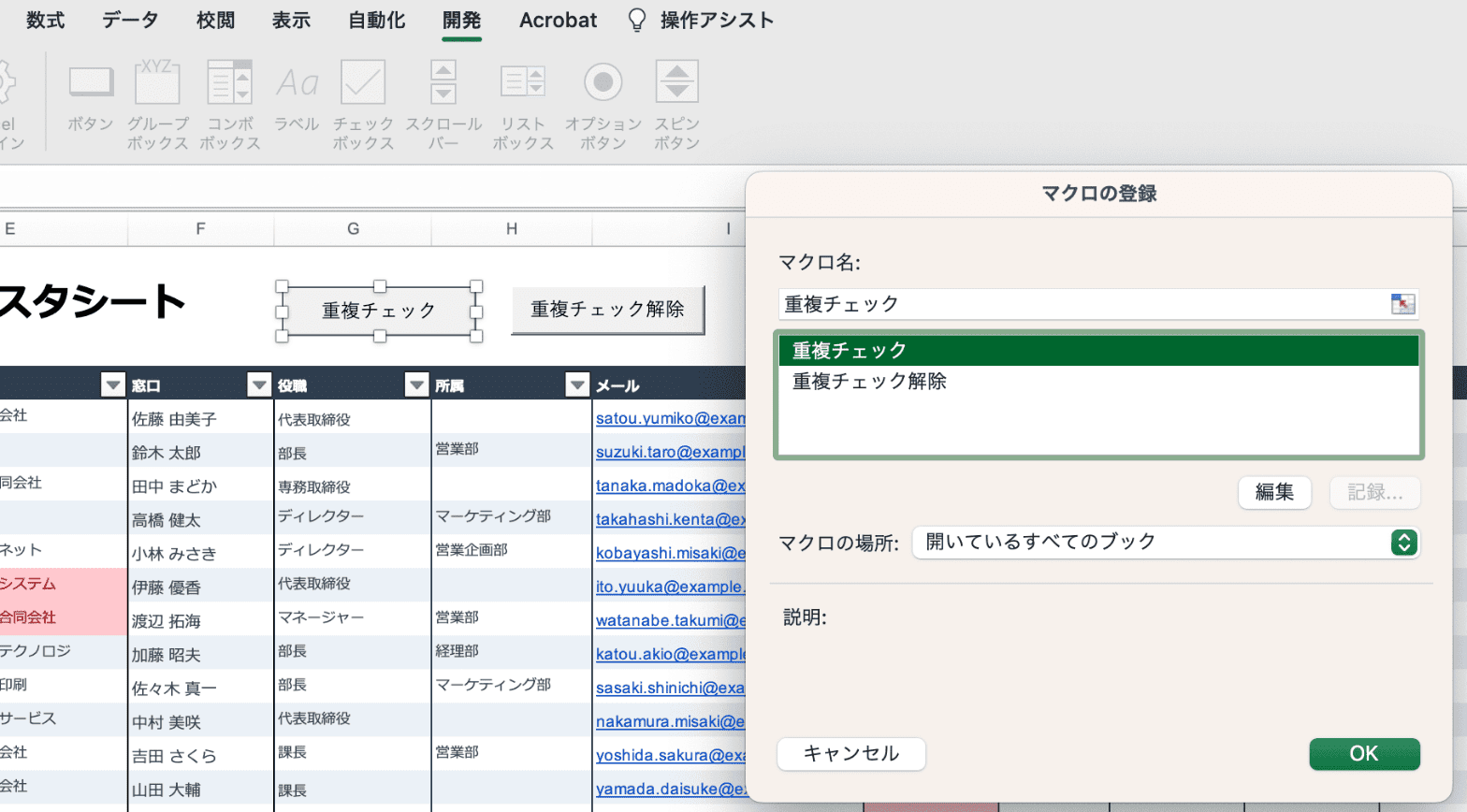Viewport: 1467px width, 812px height.
Task: Click the lightbulb icon for 操作アシスト
Action: click(x=637, y=21)
